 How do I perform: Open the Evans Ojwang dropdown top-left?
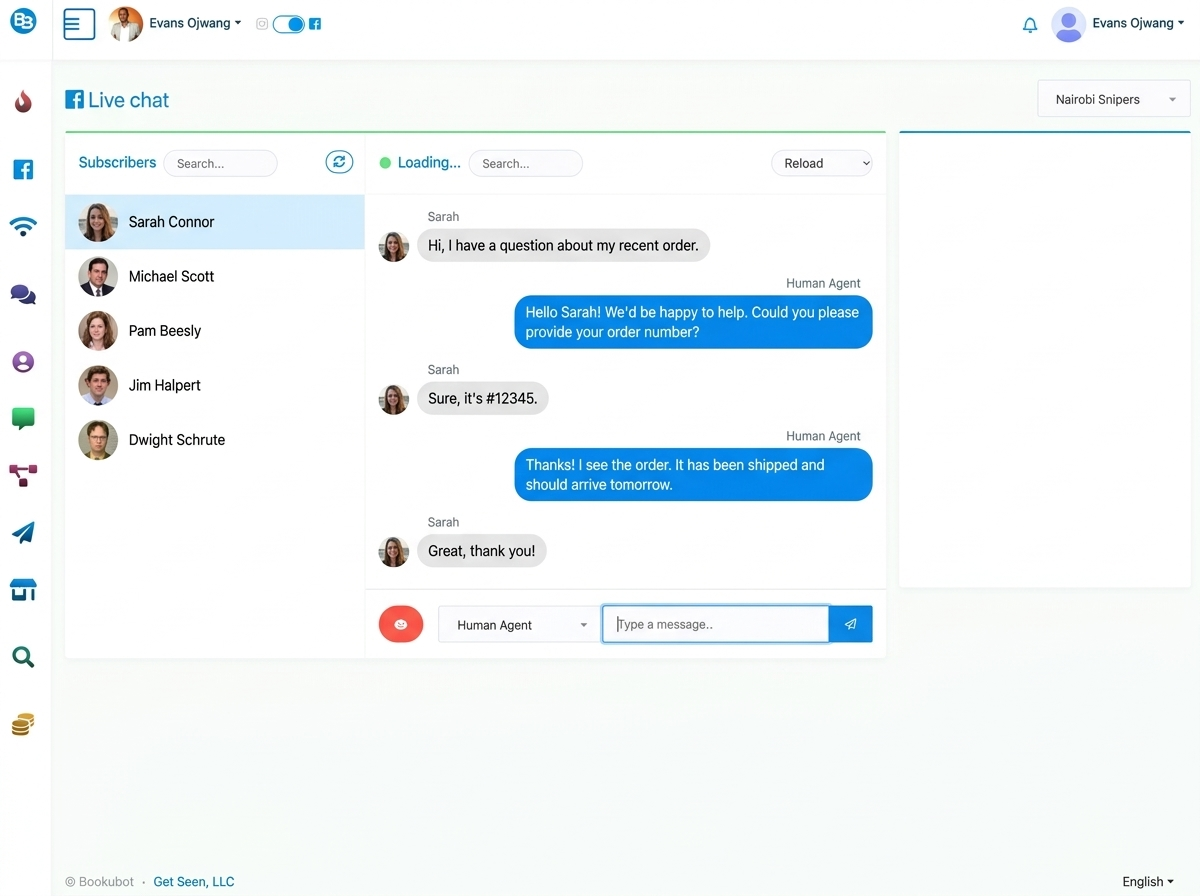195,23
